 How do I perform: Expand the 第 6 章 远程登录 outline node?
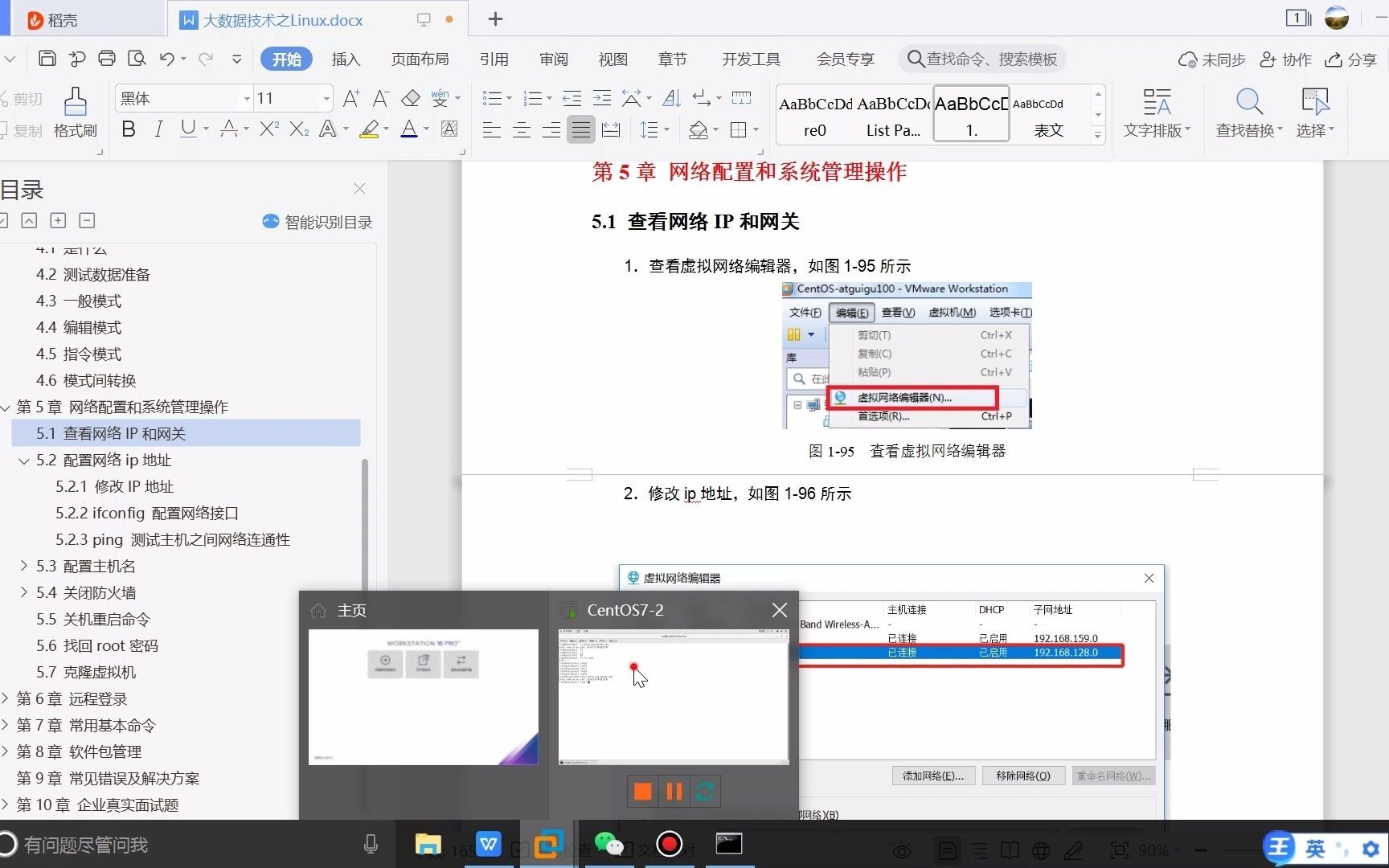[6, 699]
